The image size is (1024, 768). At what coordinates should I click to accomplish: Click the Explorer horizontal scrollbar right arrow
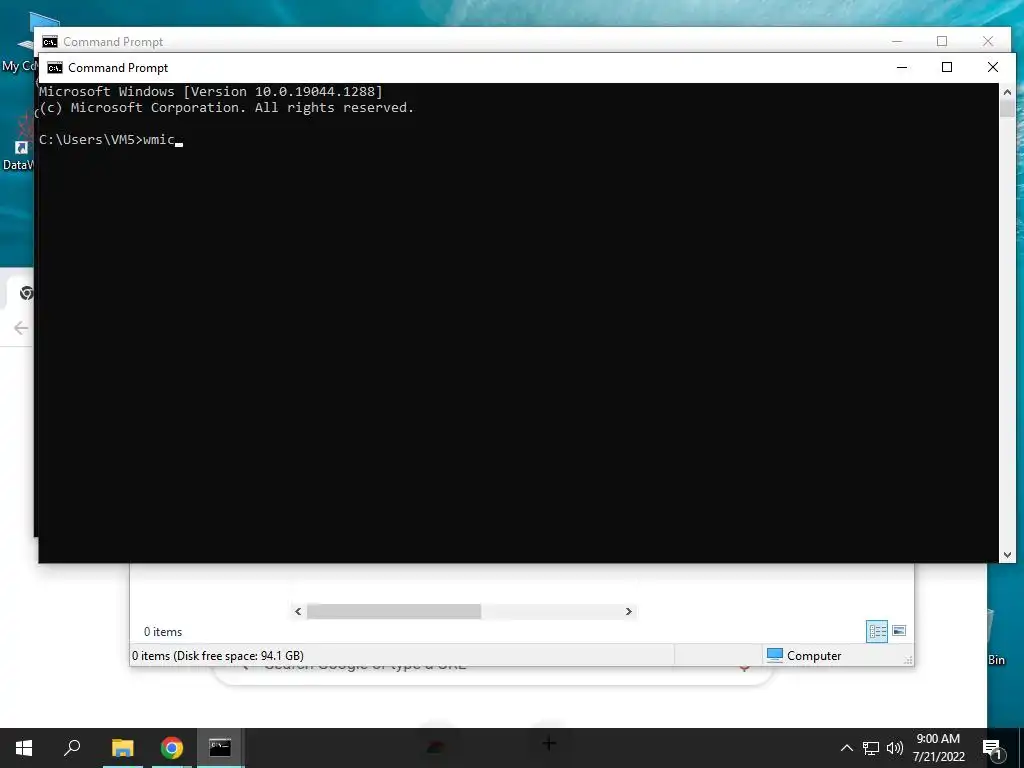[x=628, y=611]
